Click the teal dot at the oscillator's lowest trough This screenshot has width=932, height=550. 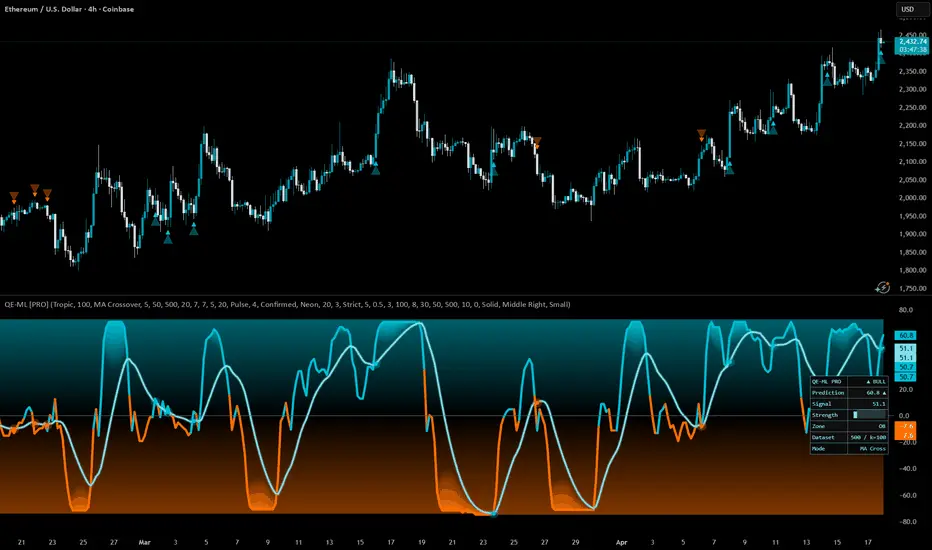pos(494,513)
